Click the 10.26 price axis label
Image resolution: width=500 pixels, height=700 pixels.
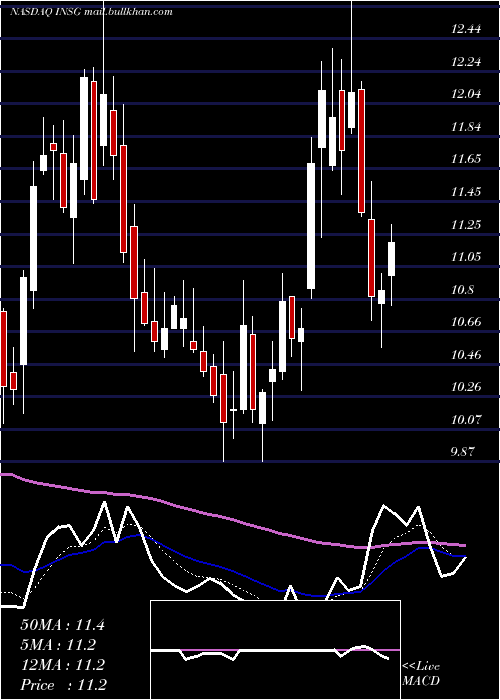point(466,387)
